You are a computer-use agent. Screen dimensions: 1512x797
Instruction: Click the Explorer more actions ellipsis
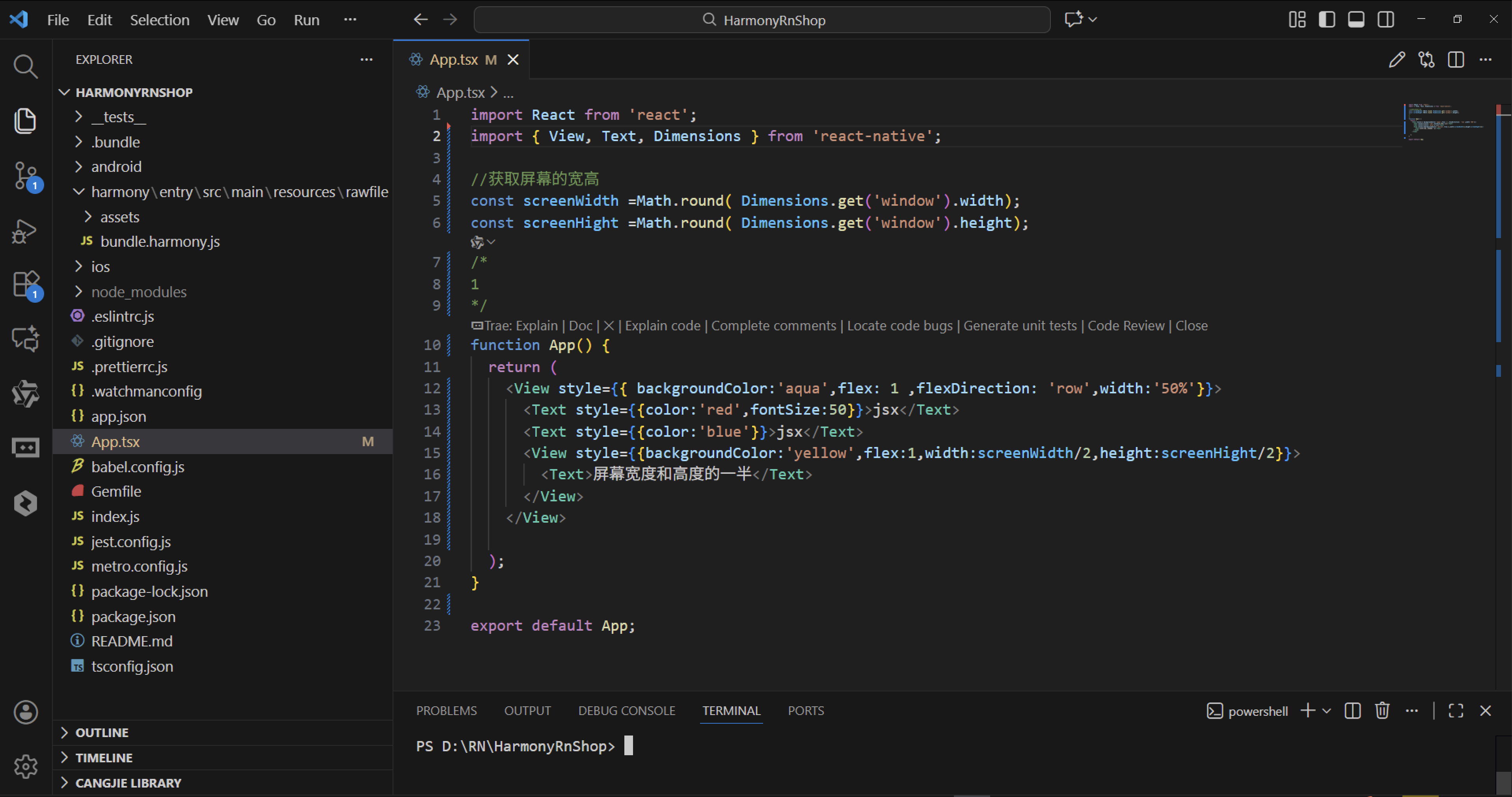click(x=366, y=59)
